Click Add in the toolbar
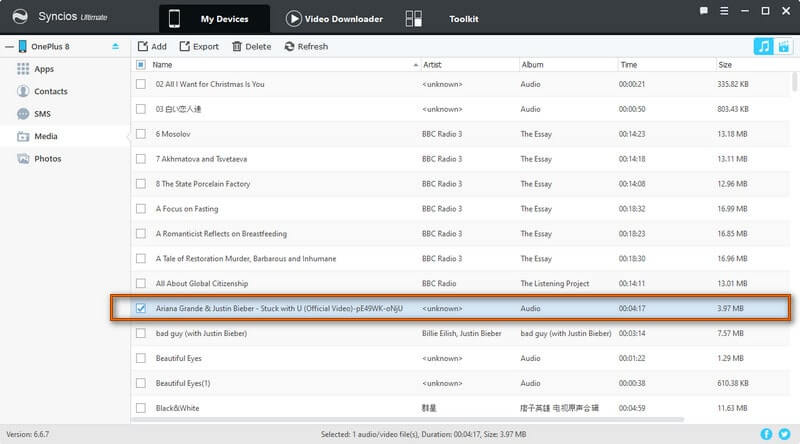The height and width of the screenshot is (444, 800). 152,46
